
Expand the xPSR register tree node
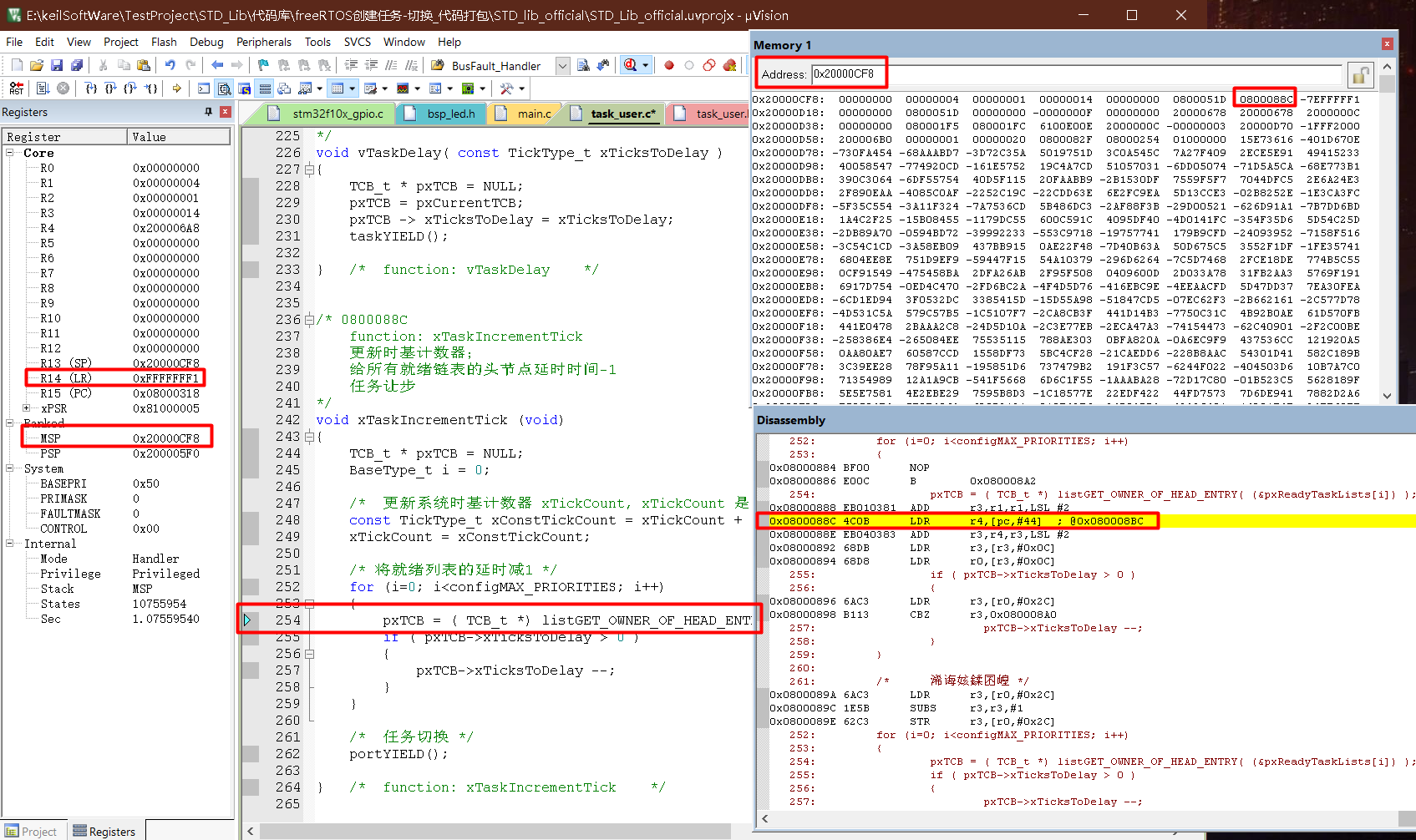pos(27,408)
